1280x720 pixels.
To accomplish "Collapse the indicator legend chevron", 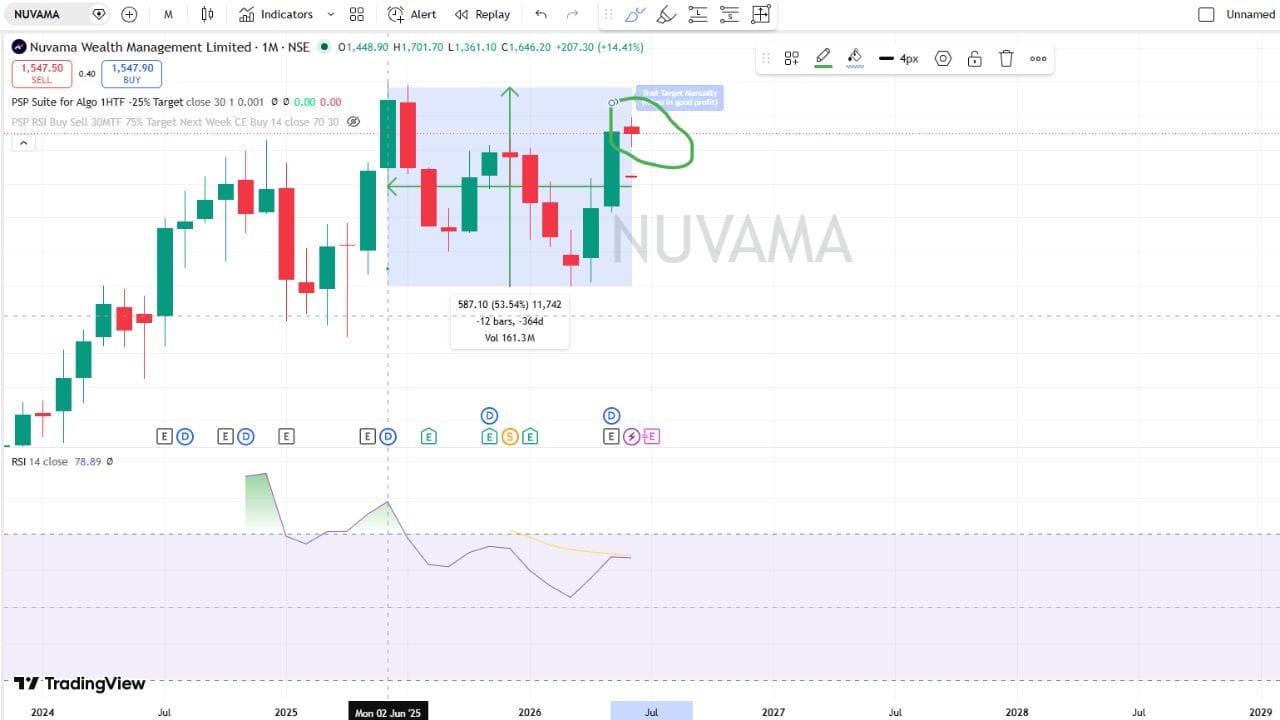I will [x=23, y=143].
